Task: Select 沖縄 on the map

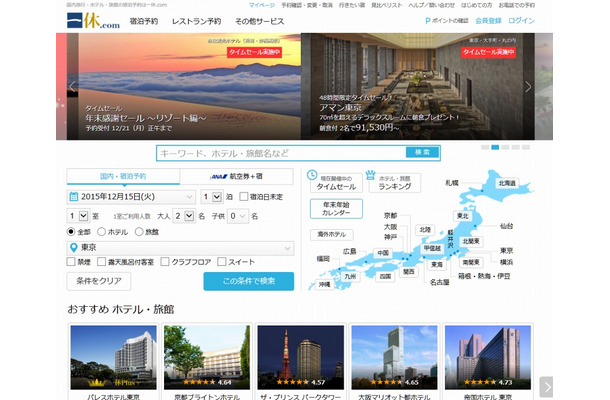Action: click(x=324, y=285)
